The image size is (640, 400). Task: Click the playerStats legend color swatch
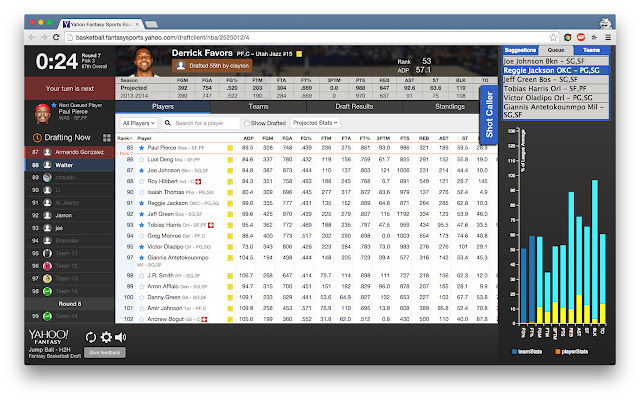(x=558, y=351)
